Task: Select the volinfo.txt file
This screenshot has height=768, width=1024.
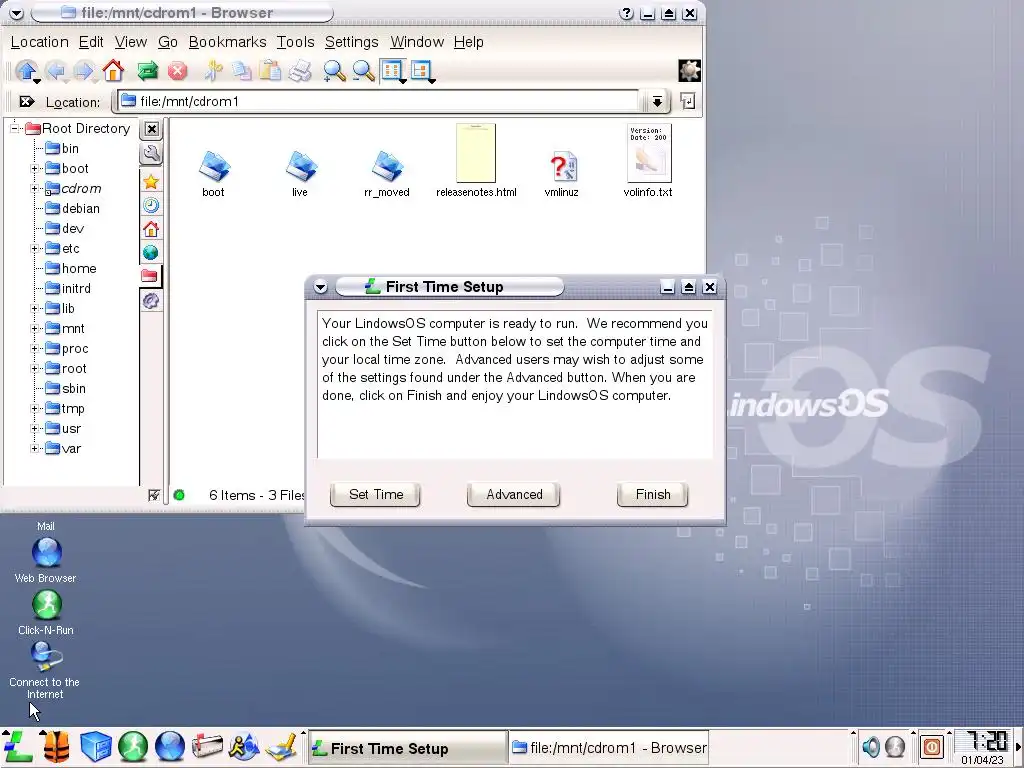Action: pyautogui.click(x=648, y=161)
